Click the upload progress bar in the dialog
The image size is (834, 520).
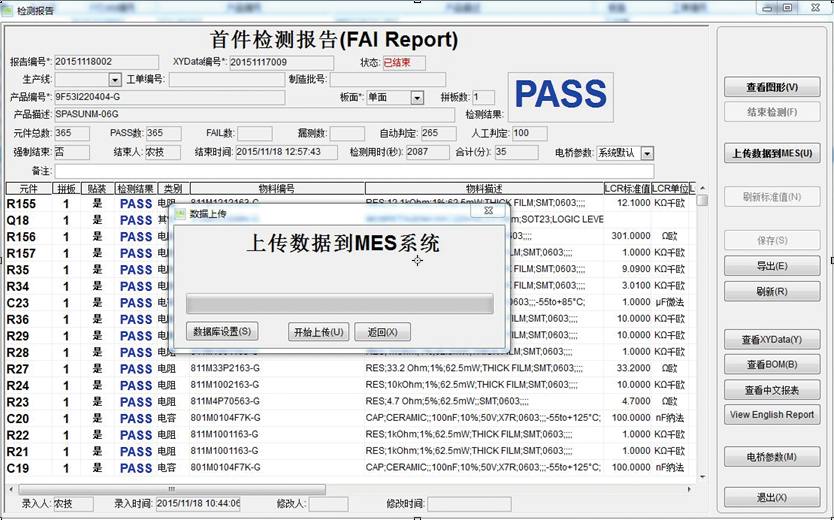[x=339, y=304]
